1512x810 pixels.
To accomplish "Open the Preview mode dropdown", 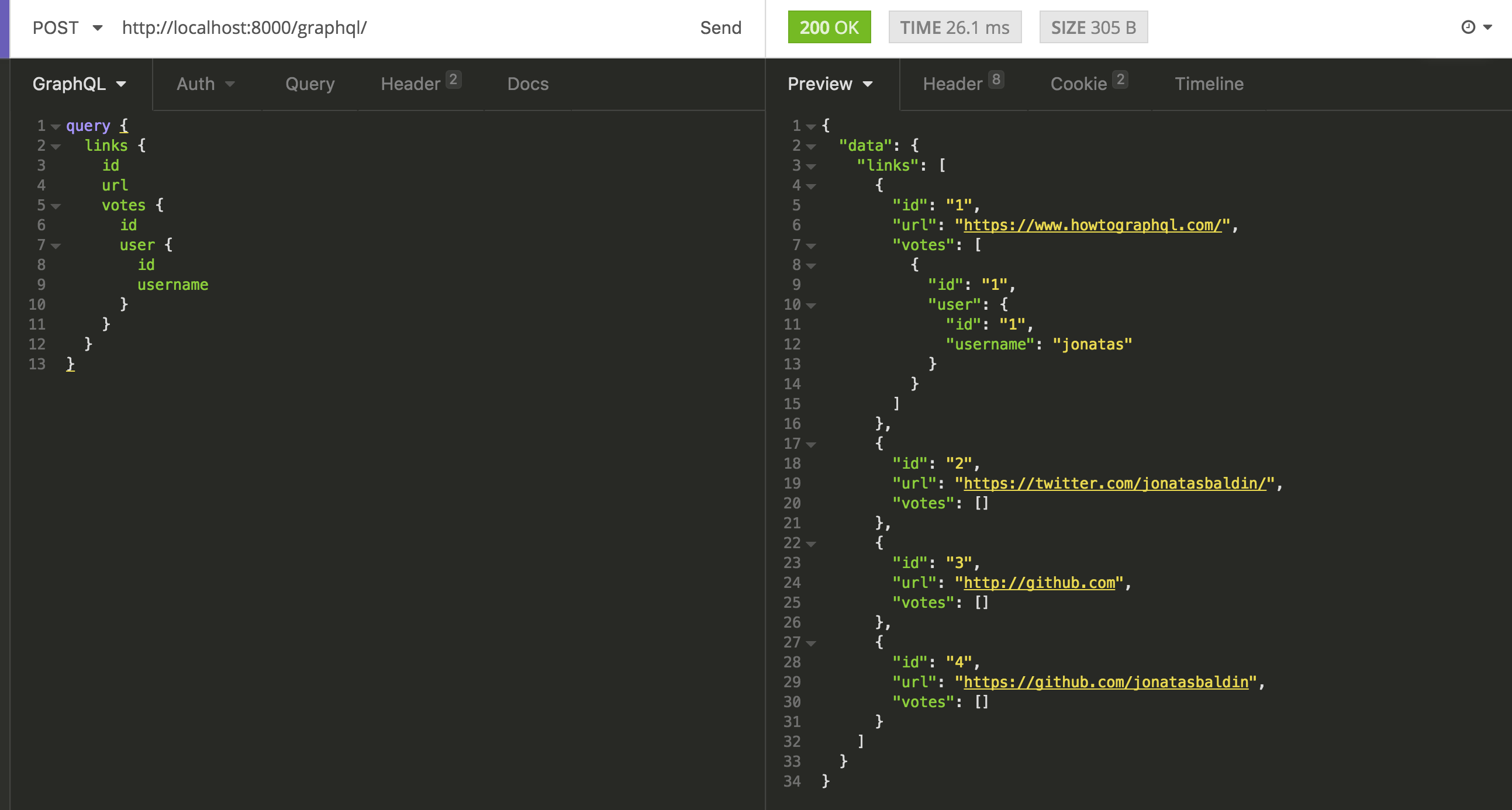I will point(830,84).
